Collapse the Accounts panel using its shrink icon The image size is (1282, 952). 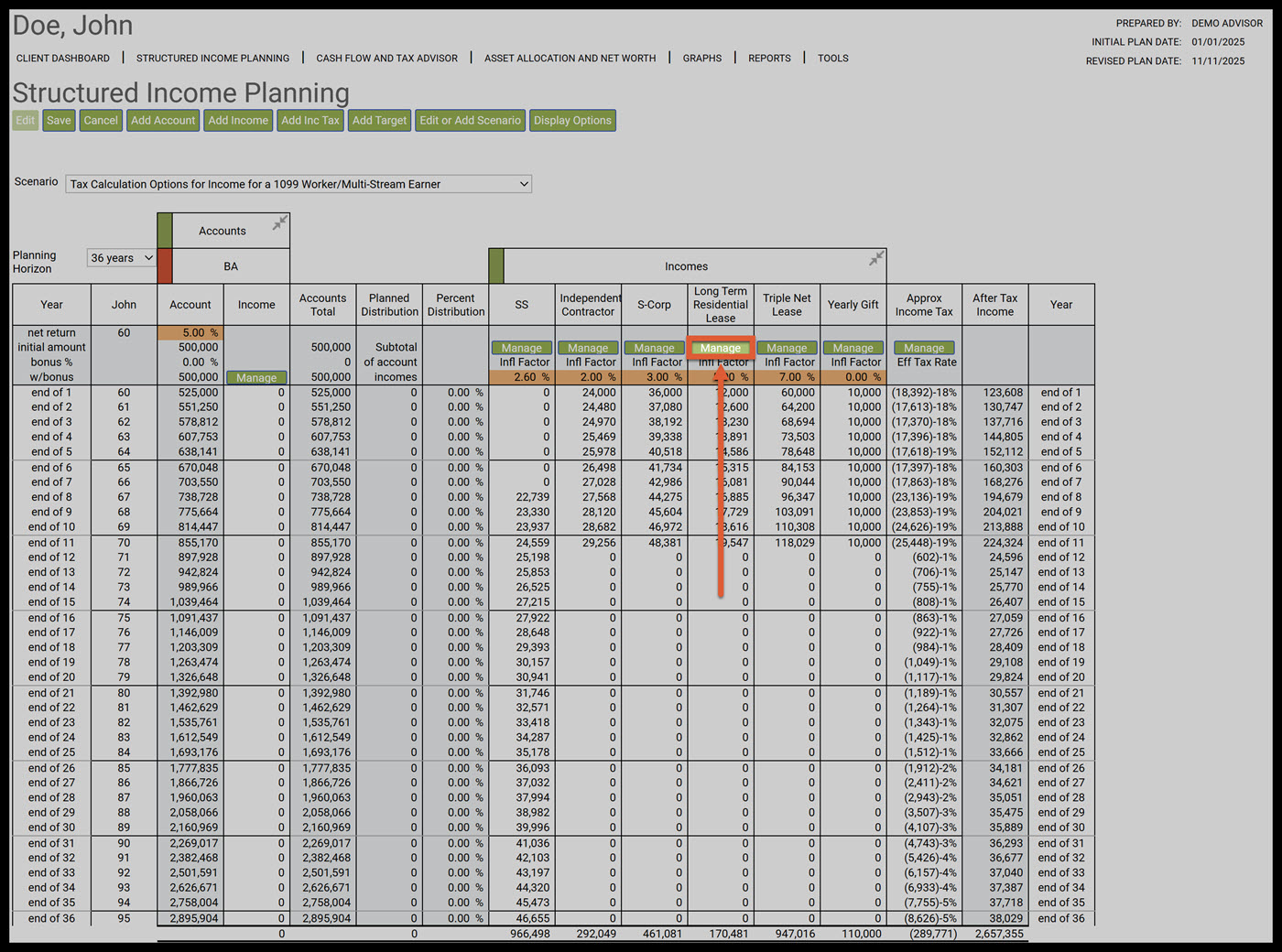[x=280, y=222]
